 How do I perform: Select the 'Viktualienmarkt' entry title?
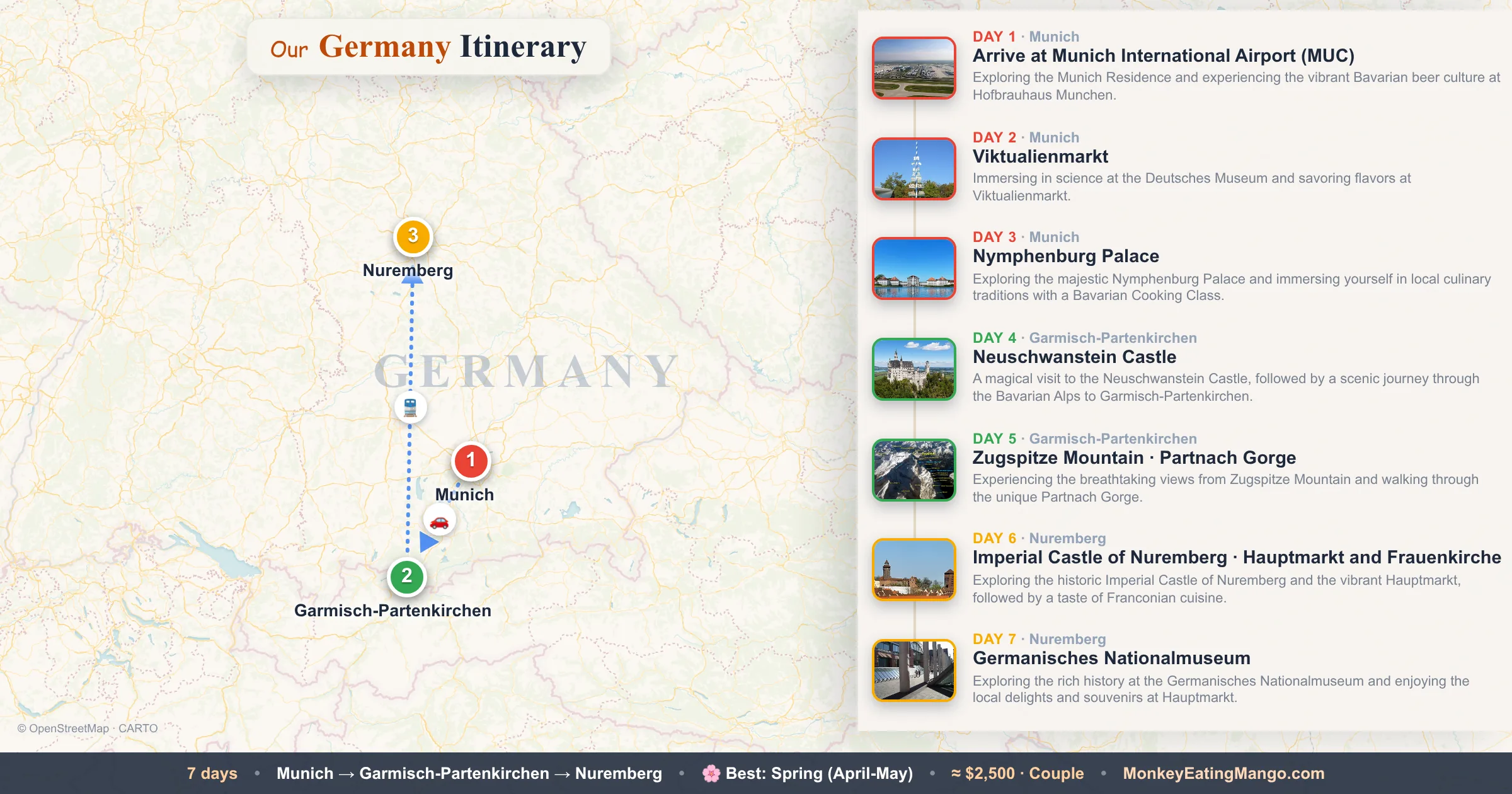pyautogui.click(x=1040, y=156)
